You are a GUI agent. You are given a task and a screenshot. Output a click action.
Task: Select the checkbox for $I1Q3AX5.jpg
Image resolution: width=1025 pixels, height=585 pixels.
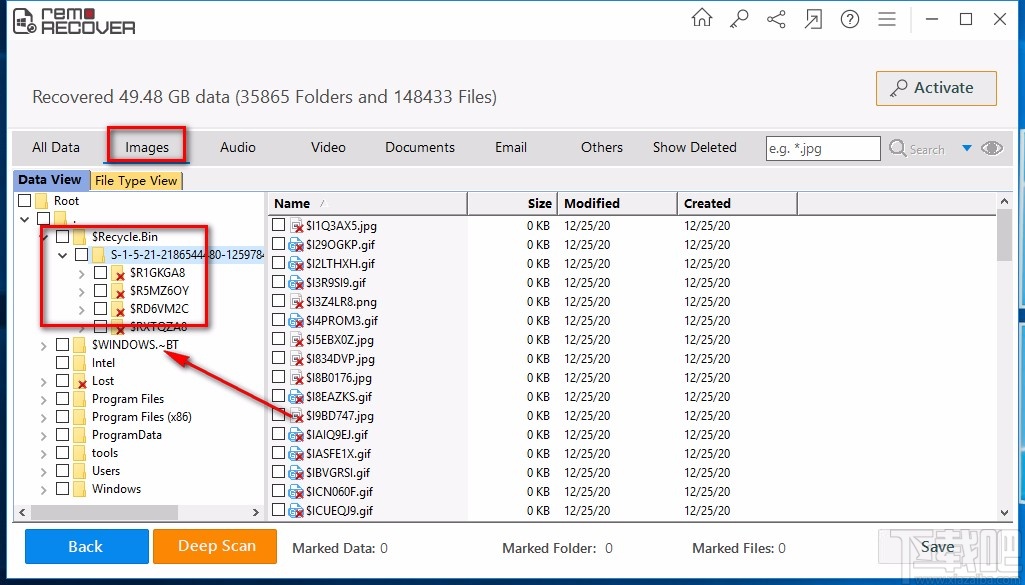click(x=278, y=226)
